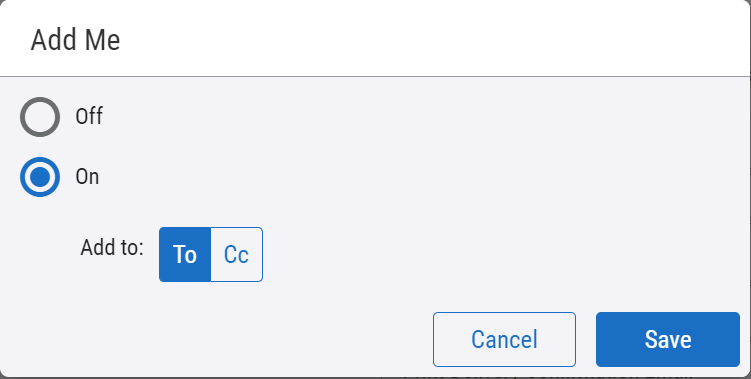Click the "Add to:" label
Screen dimensions: 751x379
pyautogui.click(x=112, y=248)
